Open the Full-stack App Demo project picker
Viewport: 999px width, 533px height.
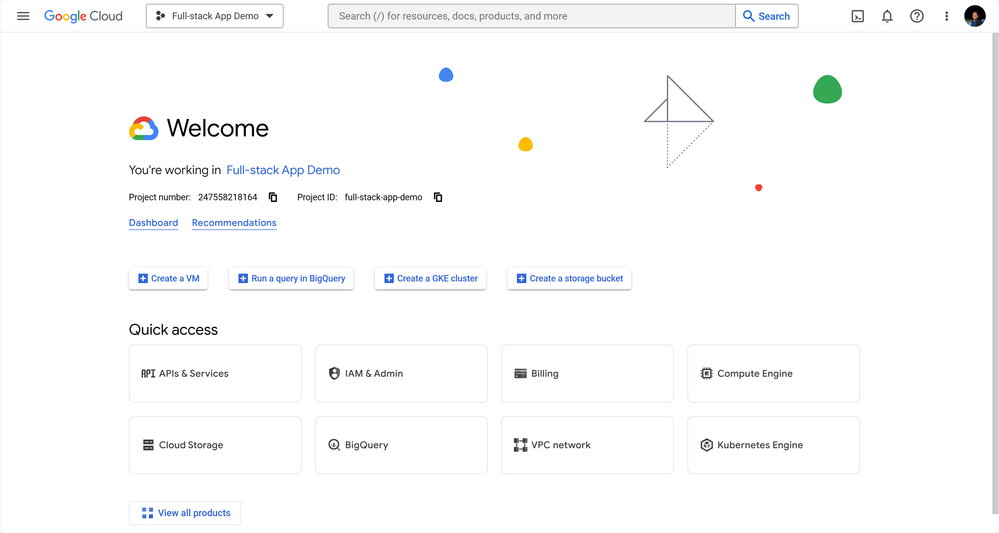215,16
